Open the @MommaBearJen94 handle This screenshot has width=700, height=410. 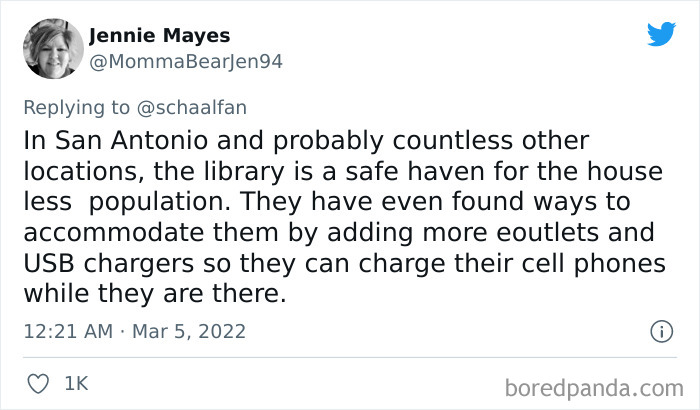pos(186,62)
